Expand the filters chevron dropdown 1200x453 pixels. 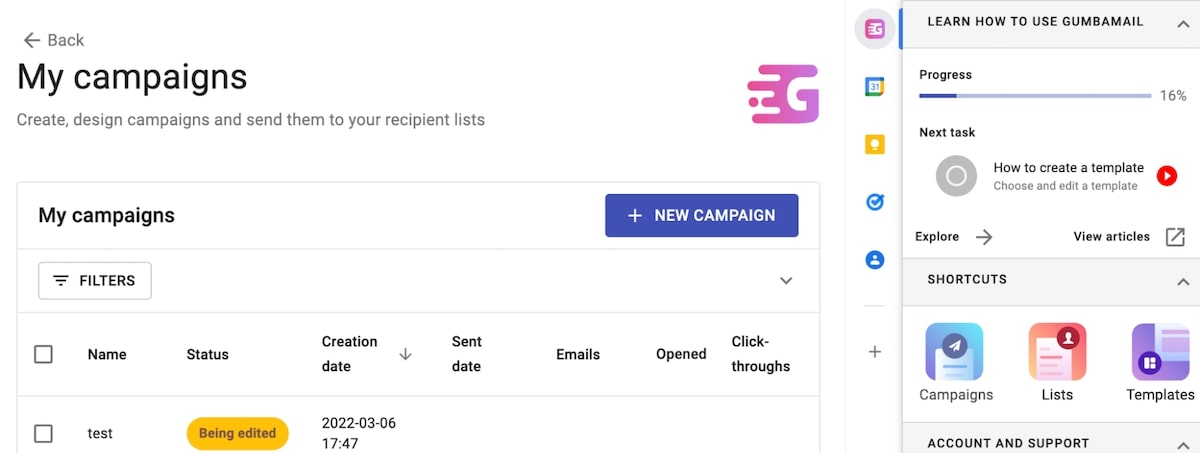[786, 281]
